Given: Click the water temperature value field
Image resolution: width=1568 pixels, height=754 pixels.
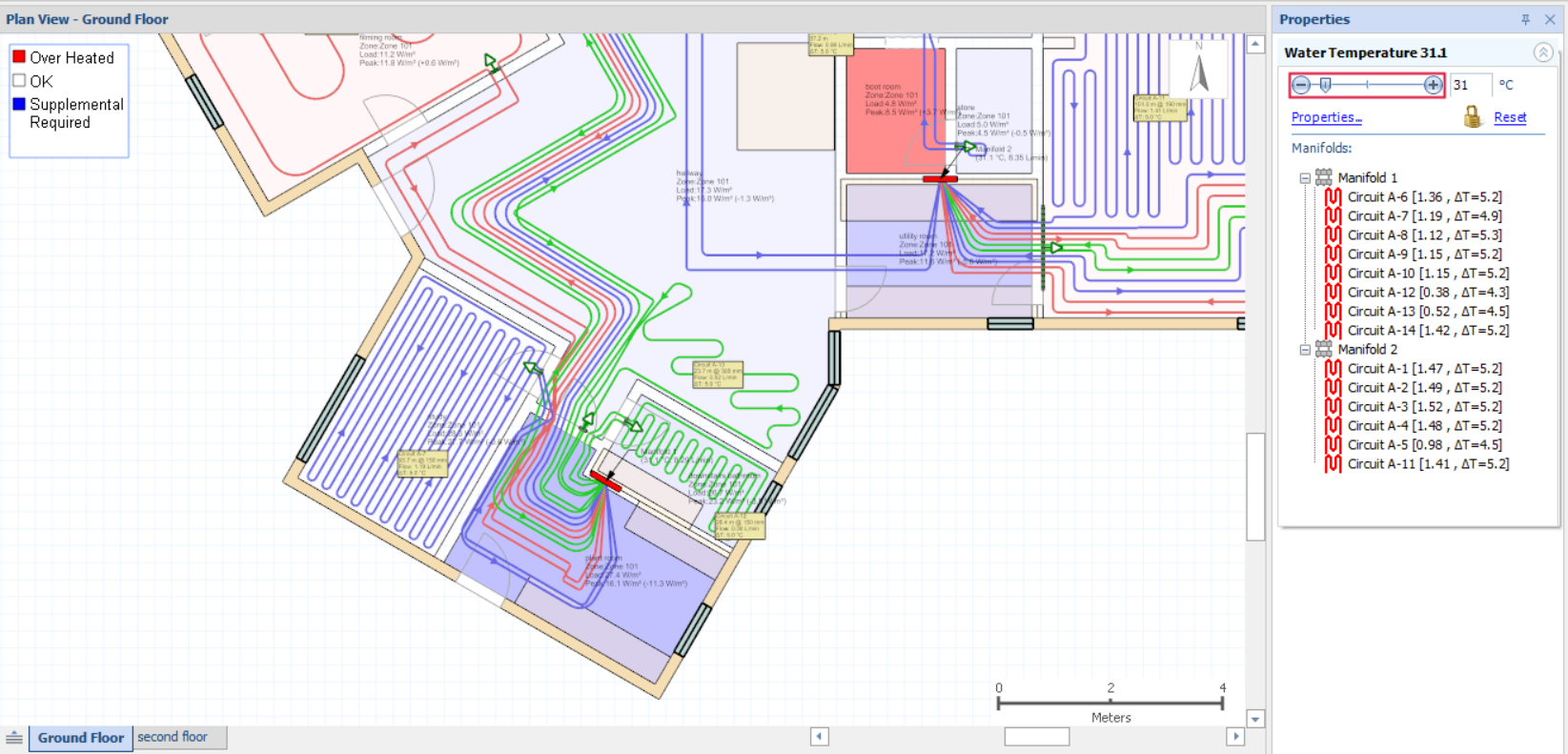Looking at the screenshot, I should point(1471,85).
